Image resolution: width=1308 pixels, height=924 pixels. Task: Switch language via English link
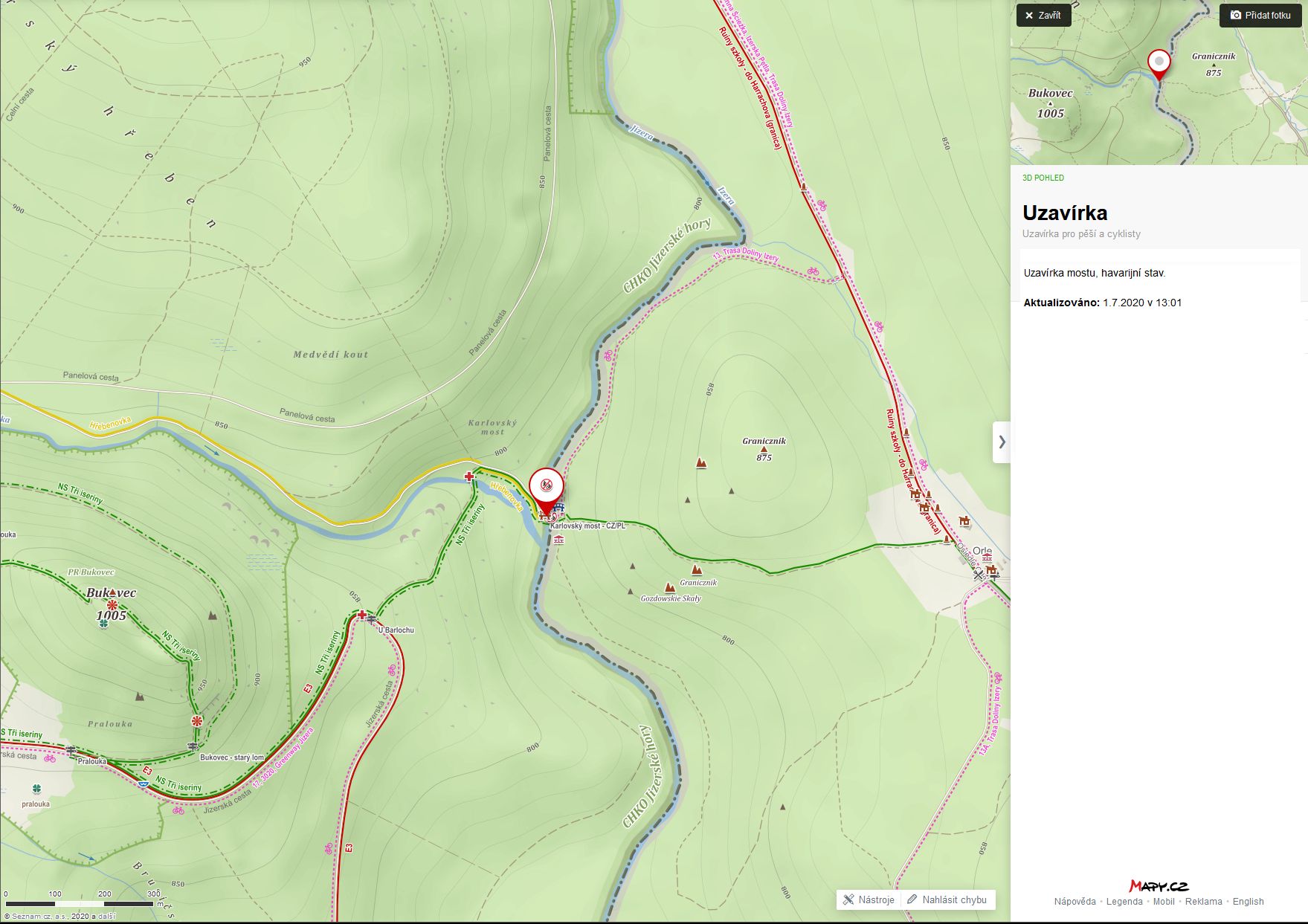click(x=1248, y=901)
